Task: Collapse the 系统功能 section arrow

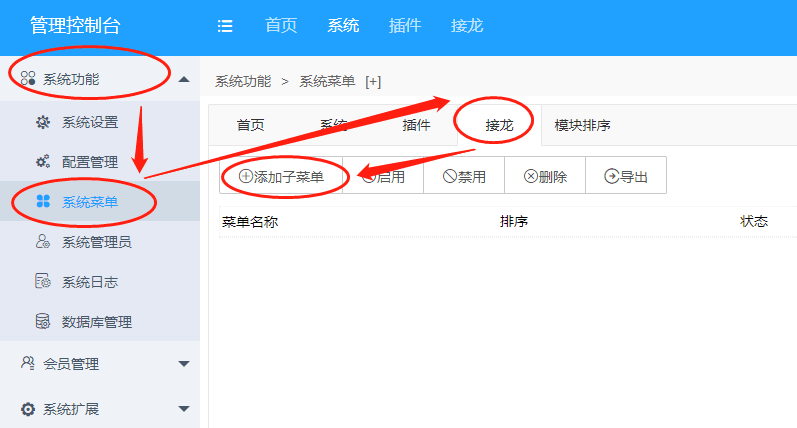Action: [184, 79]
